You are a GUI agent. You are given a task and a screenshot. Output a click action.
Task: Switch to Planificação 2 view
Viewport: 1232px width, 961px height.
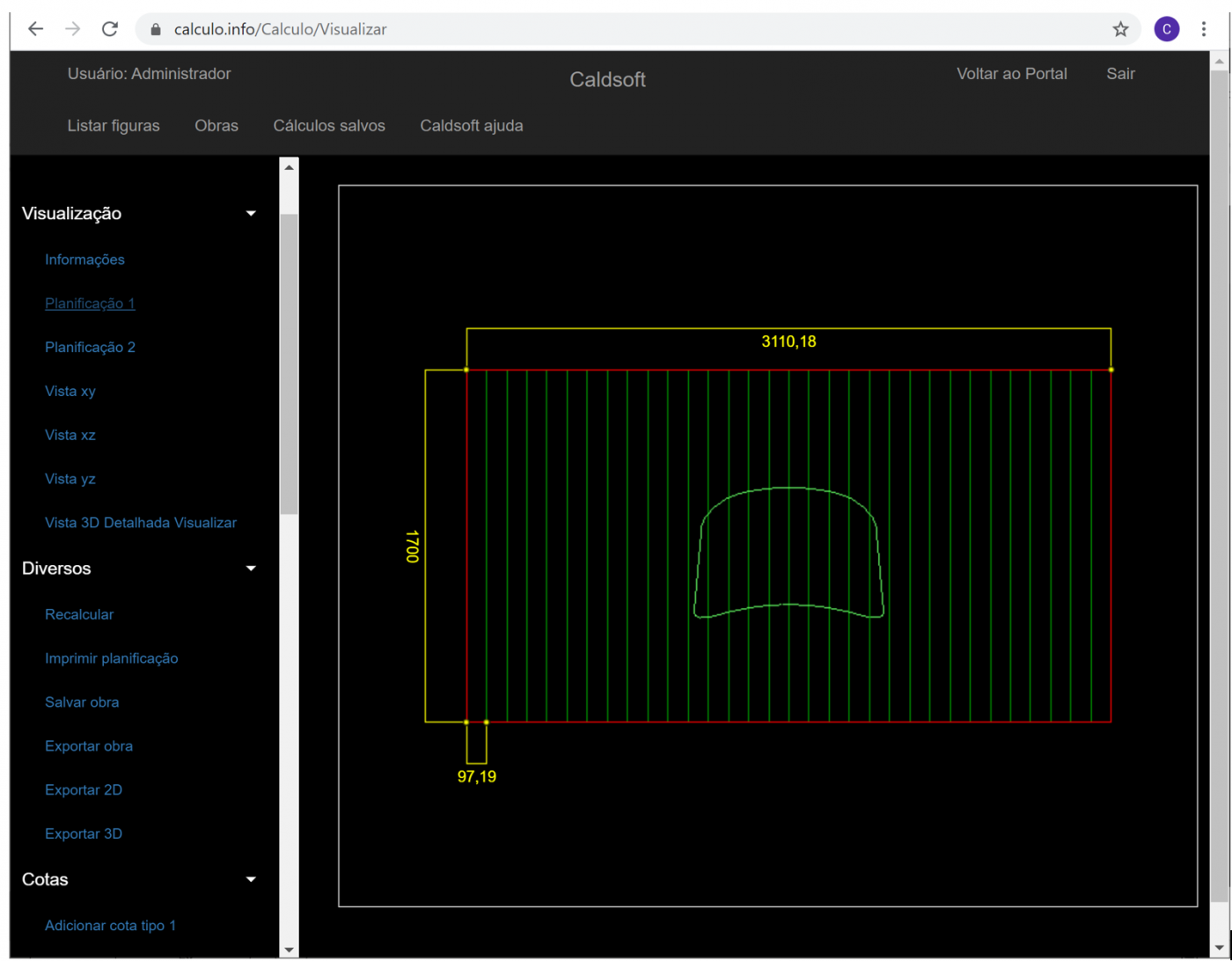pyautogui.click(x=90, y=347)
